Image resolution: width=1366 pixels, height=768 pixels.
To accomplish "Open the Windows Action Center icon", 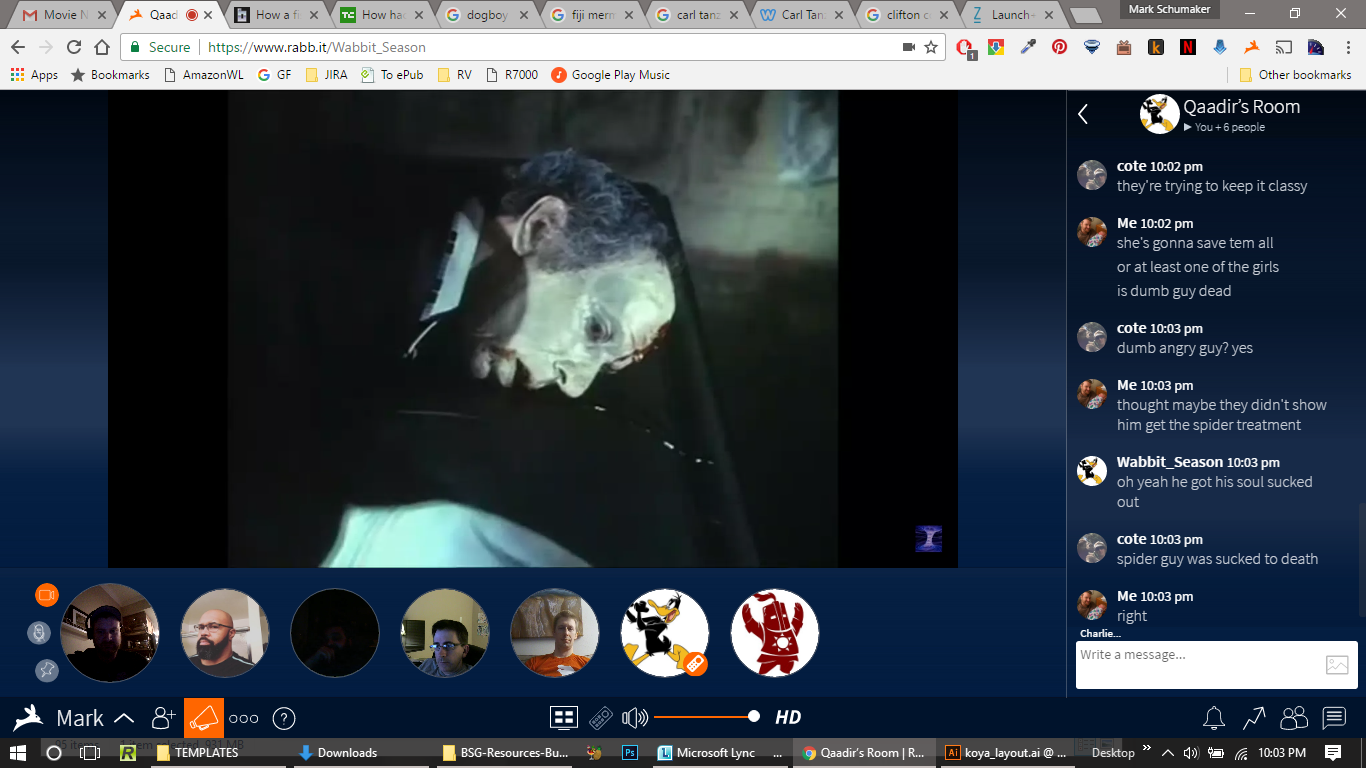I will pyautogui.click(x=1333, y=752).
